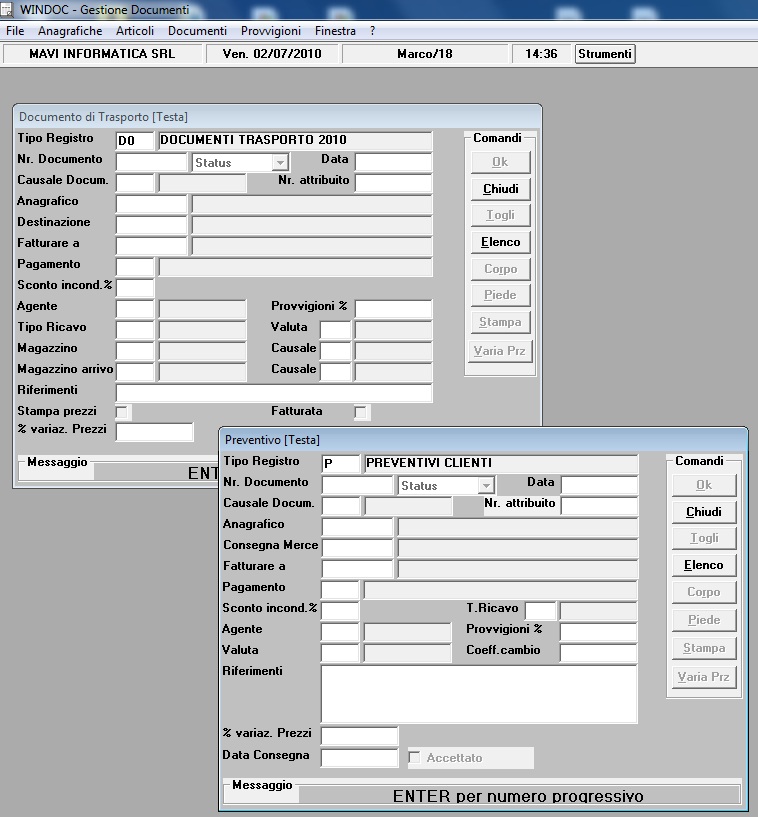Image resolution: width=758 pixels, height=817 pixels.
Task: Click Piede in Preventivo window
Action: click(704, 620)
